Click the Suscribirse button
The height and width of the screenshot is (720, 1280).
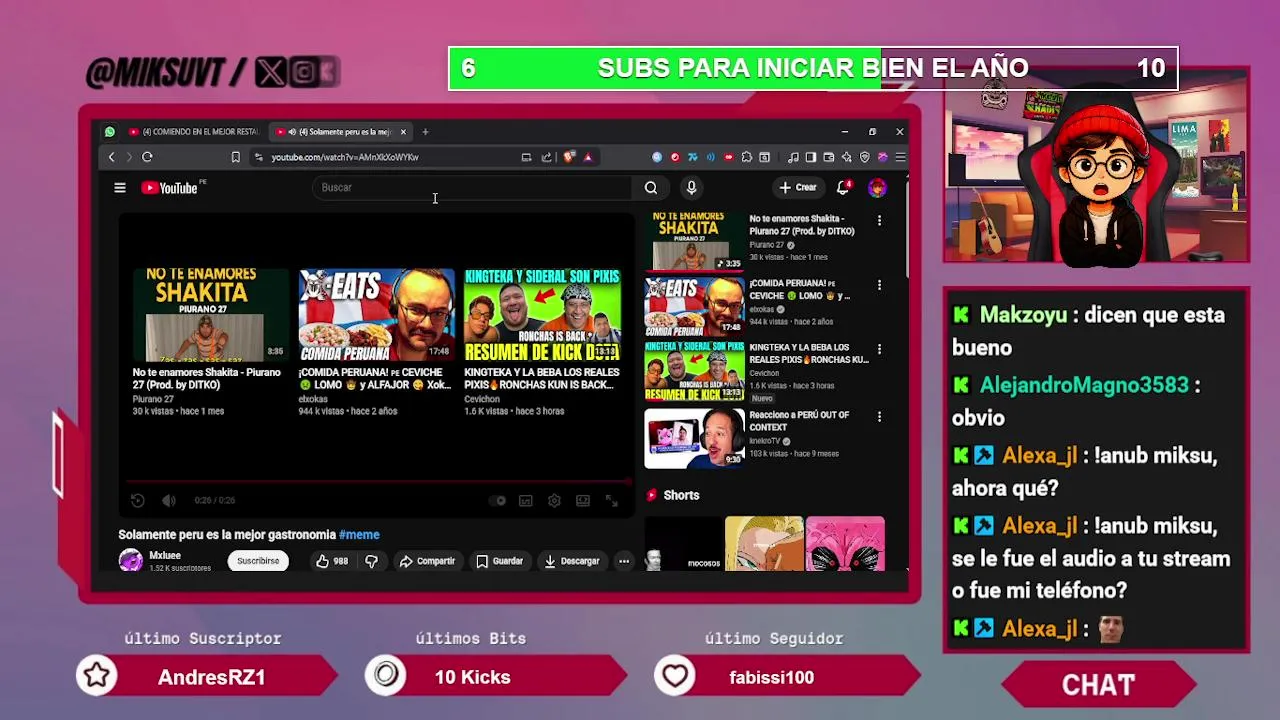(258, 561)
